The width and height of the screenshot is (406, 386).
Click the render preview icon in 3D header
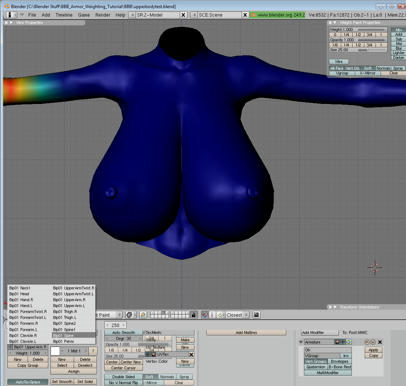coord(256,315)
